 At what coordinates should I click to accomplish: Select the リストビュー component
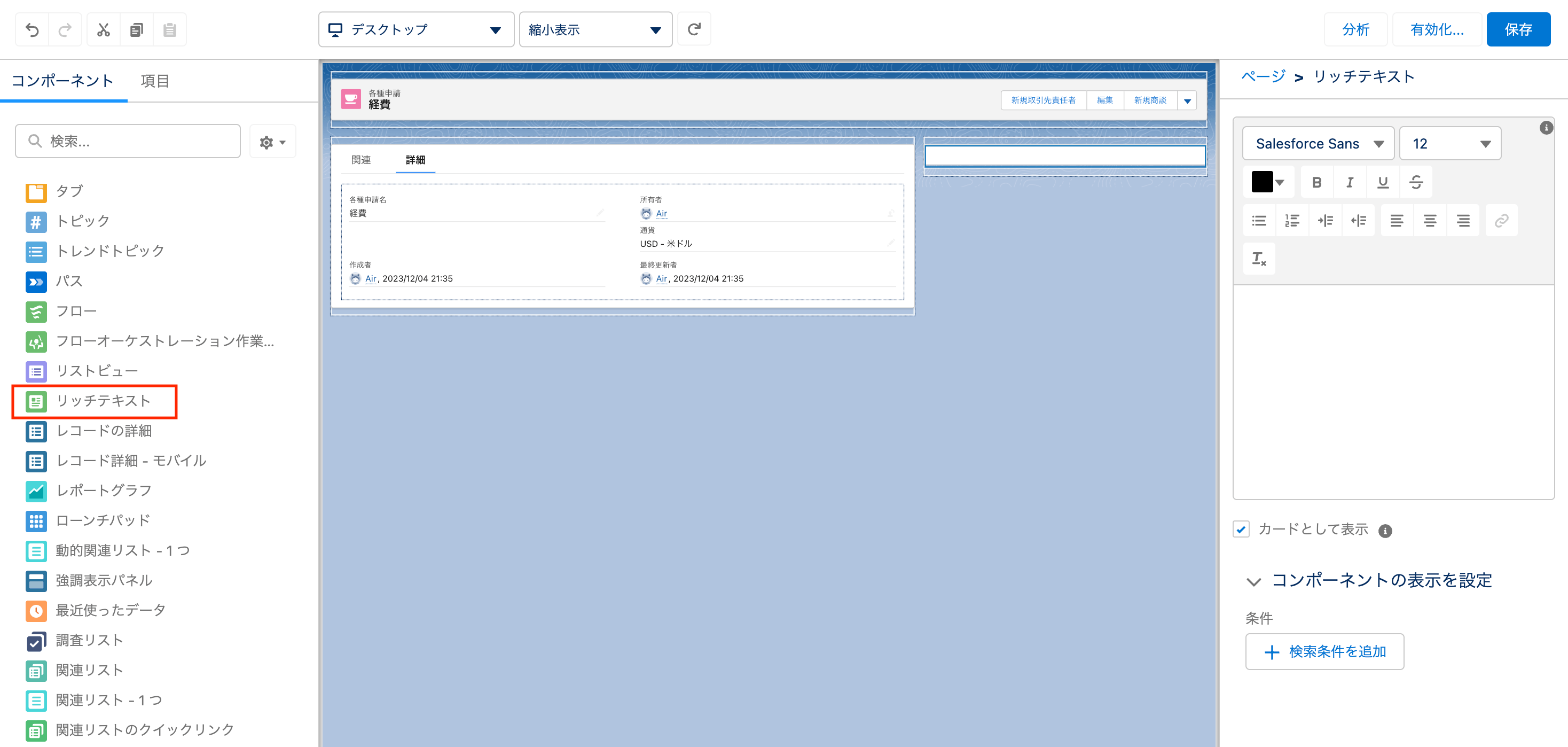click(82, 371)
